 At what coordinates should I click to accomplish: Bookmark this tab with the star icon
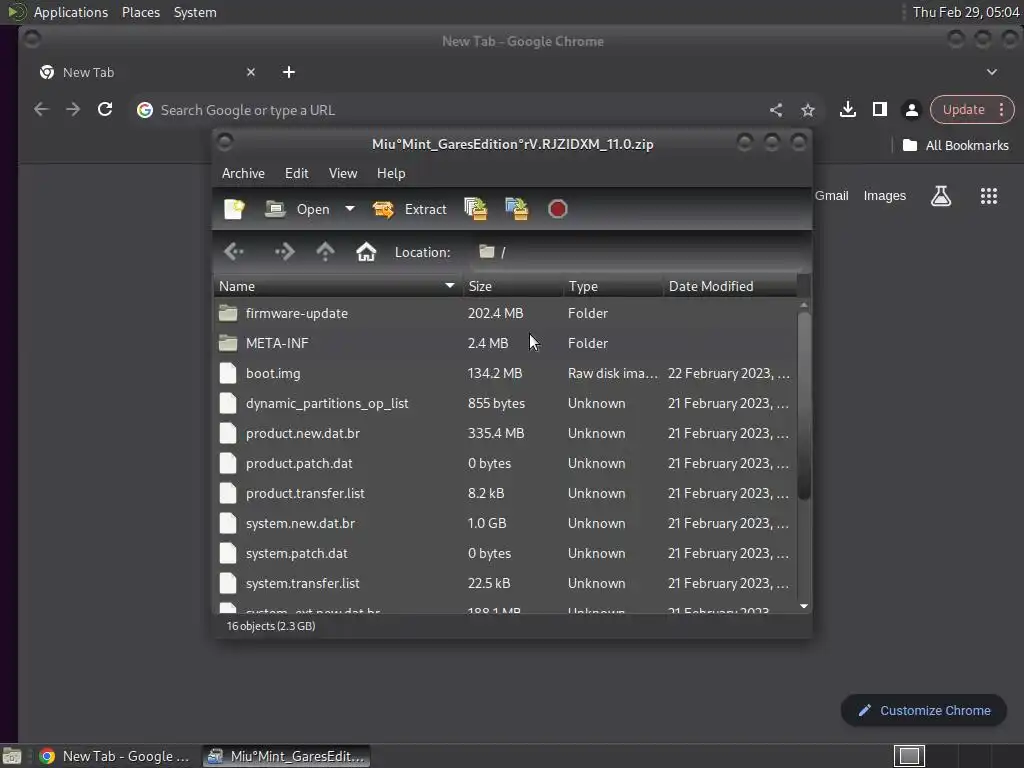pos(808,110)
